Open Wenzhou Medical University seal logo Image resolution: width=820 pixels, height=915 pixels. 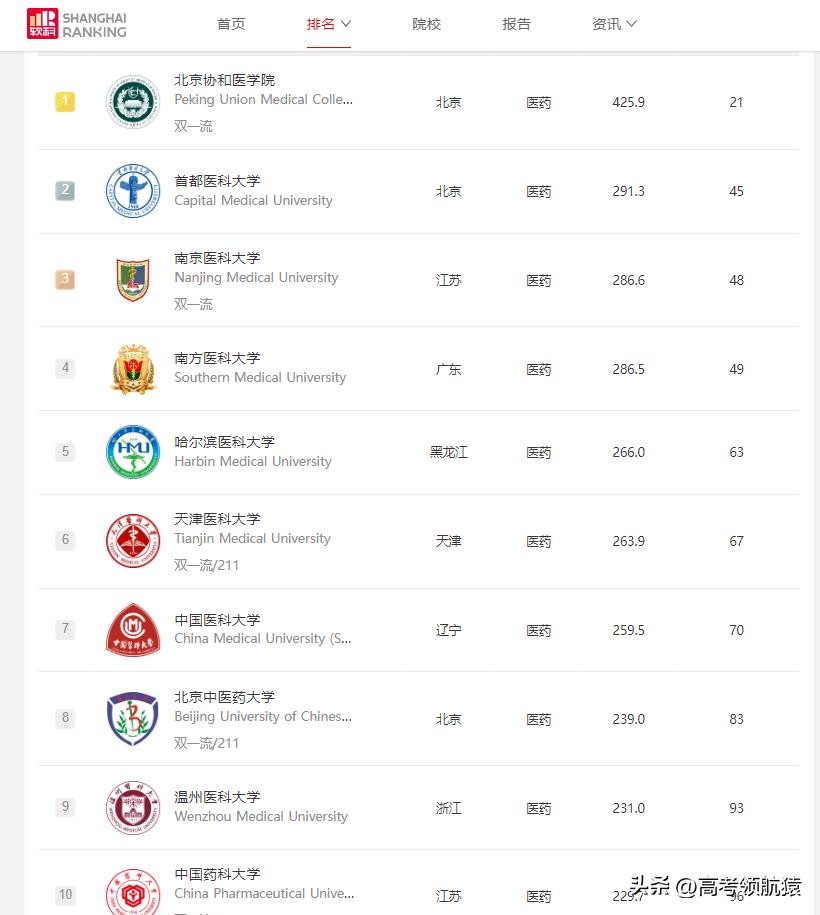point(133,807)
